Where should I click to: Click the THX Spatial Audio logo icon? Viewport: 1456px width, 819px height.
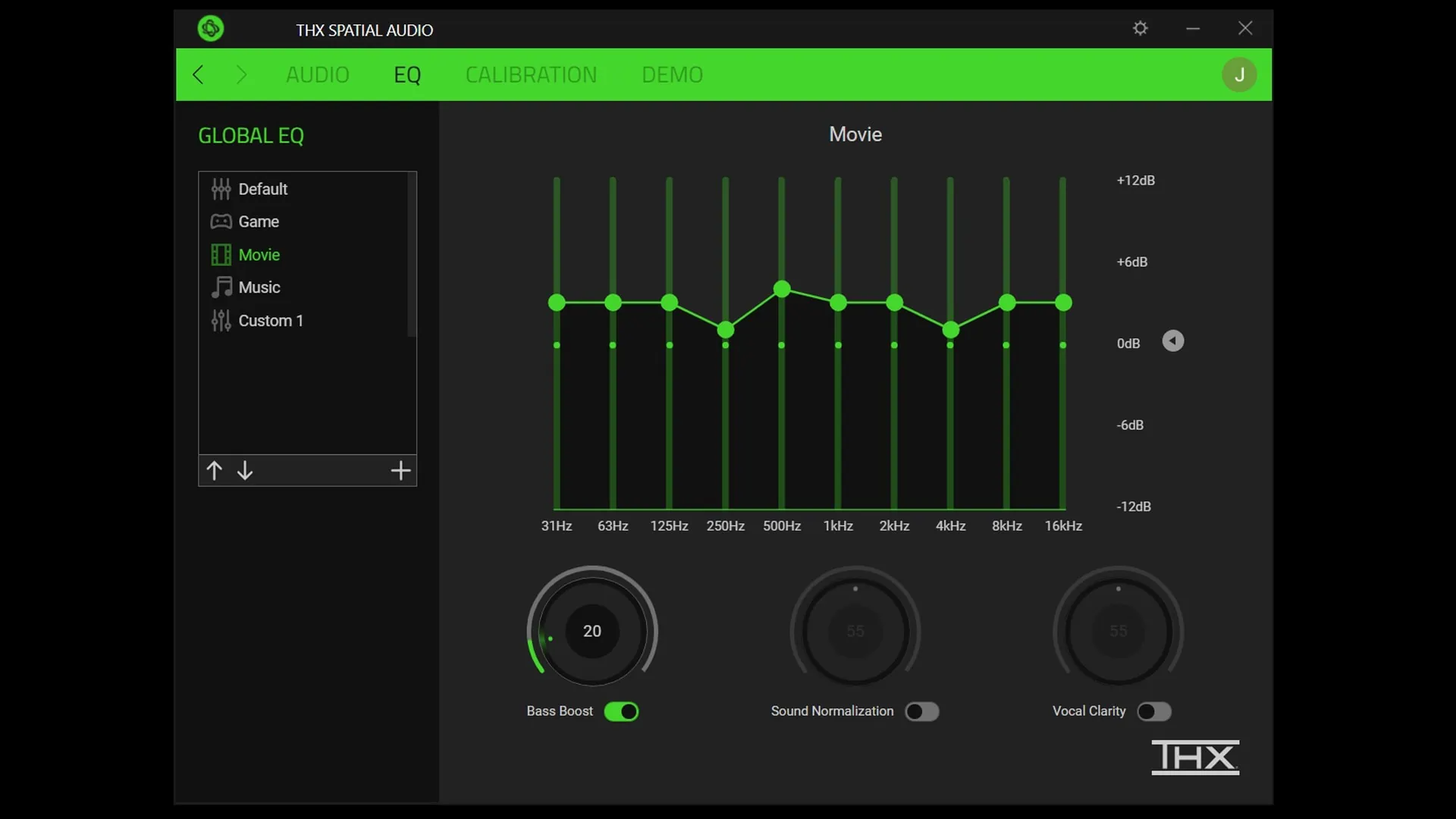pyautogui.click(x=210, y=27)
